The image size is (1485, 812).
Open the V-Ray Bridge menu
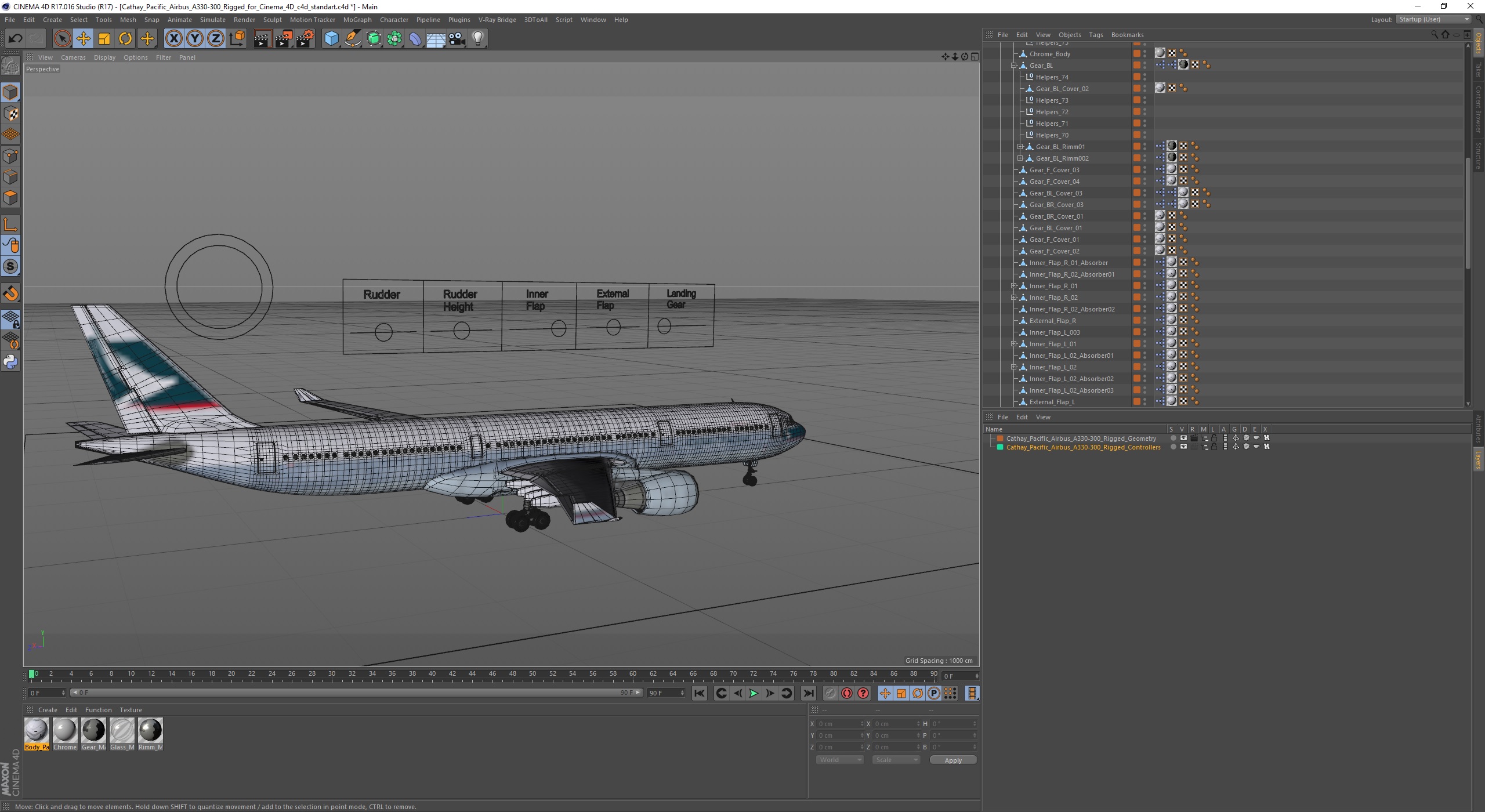point(497,20)
